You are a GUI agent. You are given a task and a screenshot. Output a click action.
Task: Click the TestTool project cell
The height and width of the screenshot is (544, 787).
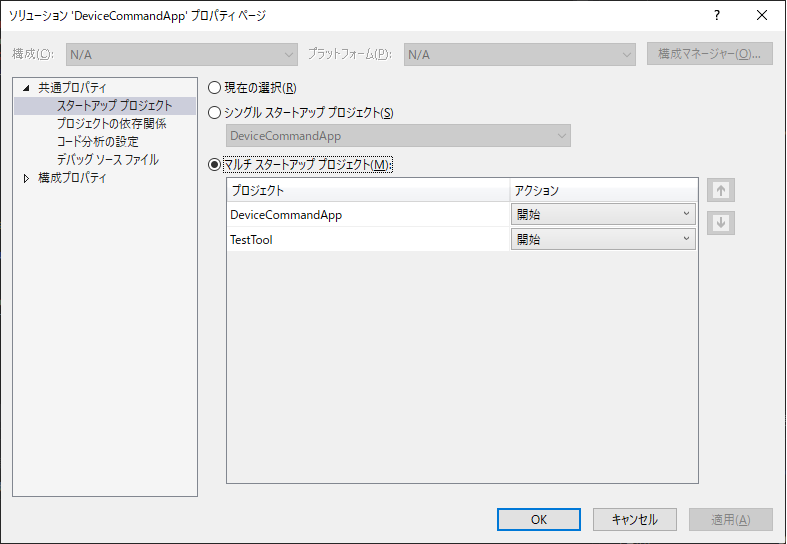tap(368, 239)
